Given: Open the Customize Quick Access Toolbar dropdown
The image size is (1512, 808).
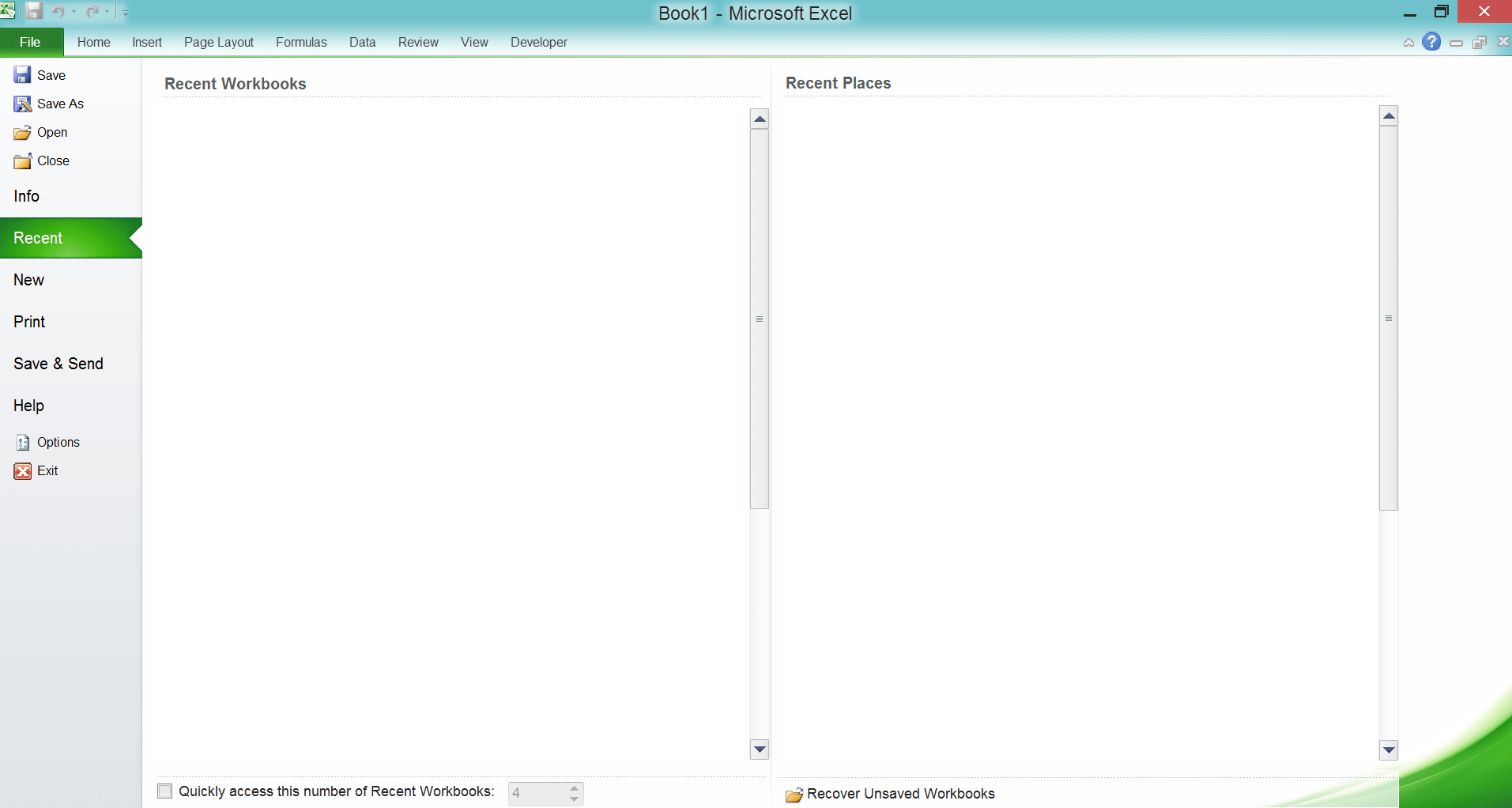Looking at the screenshot, I should [x=125, y=12].
